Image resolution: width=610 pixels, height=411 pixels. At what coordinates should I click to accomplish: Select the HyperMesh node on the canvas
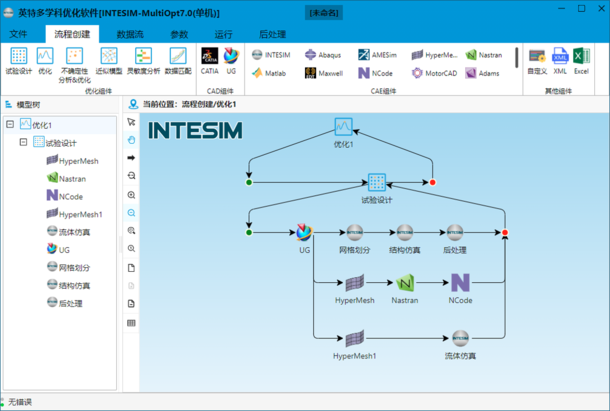[x=354, y=283]
